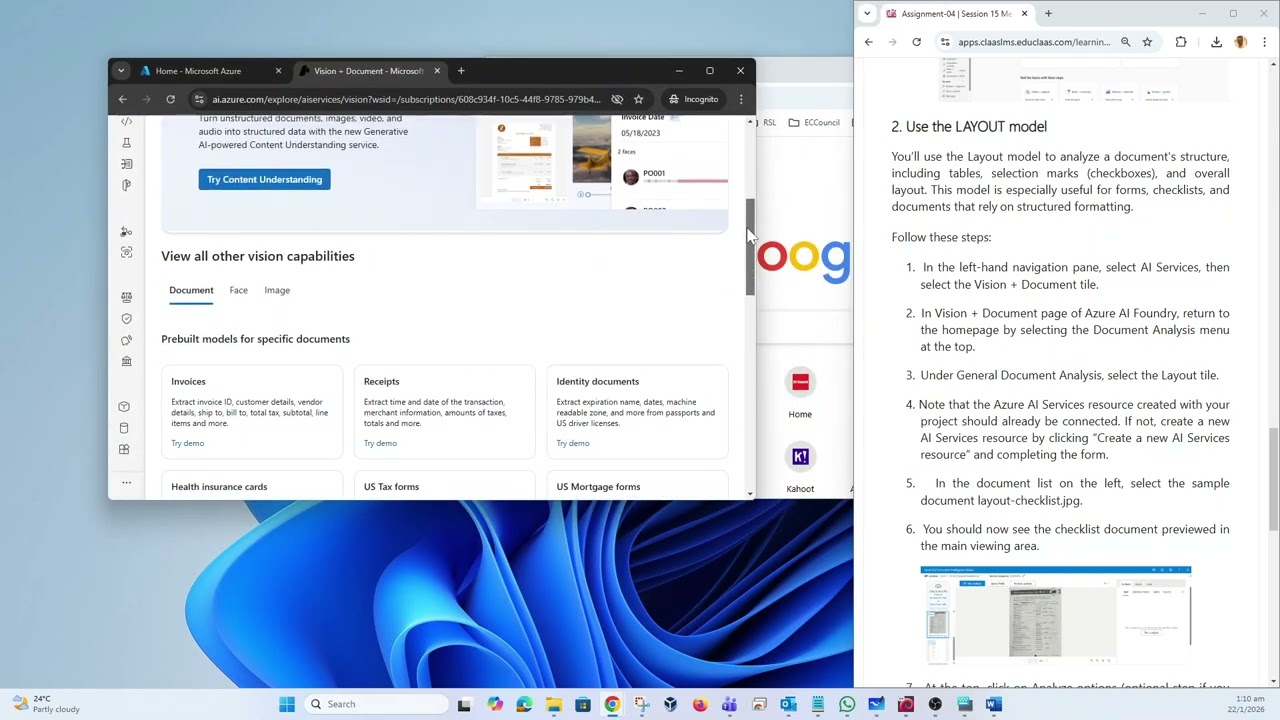Open the ellipsis menu in Azure sidebar

pos(126,483)
